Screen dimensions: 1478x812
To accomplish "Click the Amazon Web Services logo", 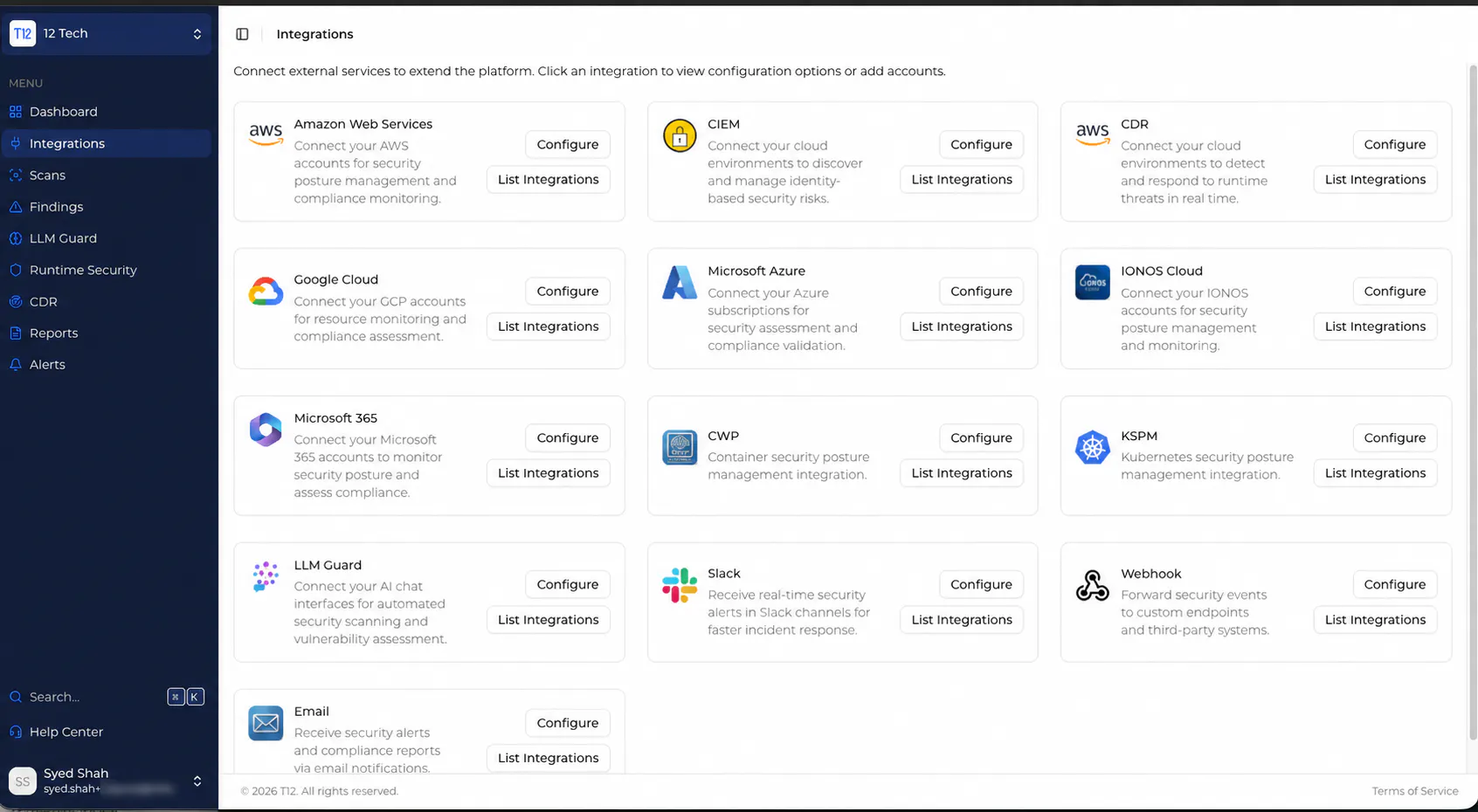I will click(266, 134).
